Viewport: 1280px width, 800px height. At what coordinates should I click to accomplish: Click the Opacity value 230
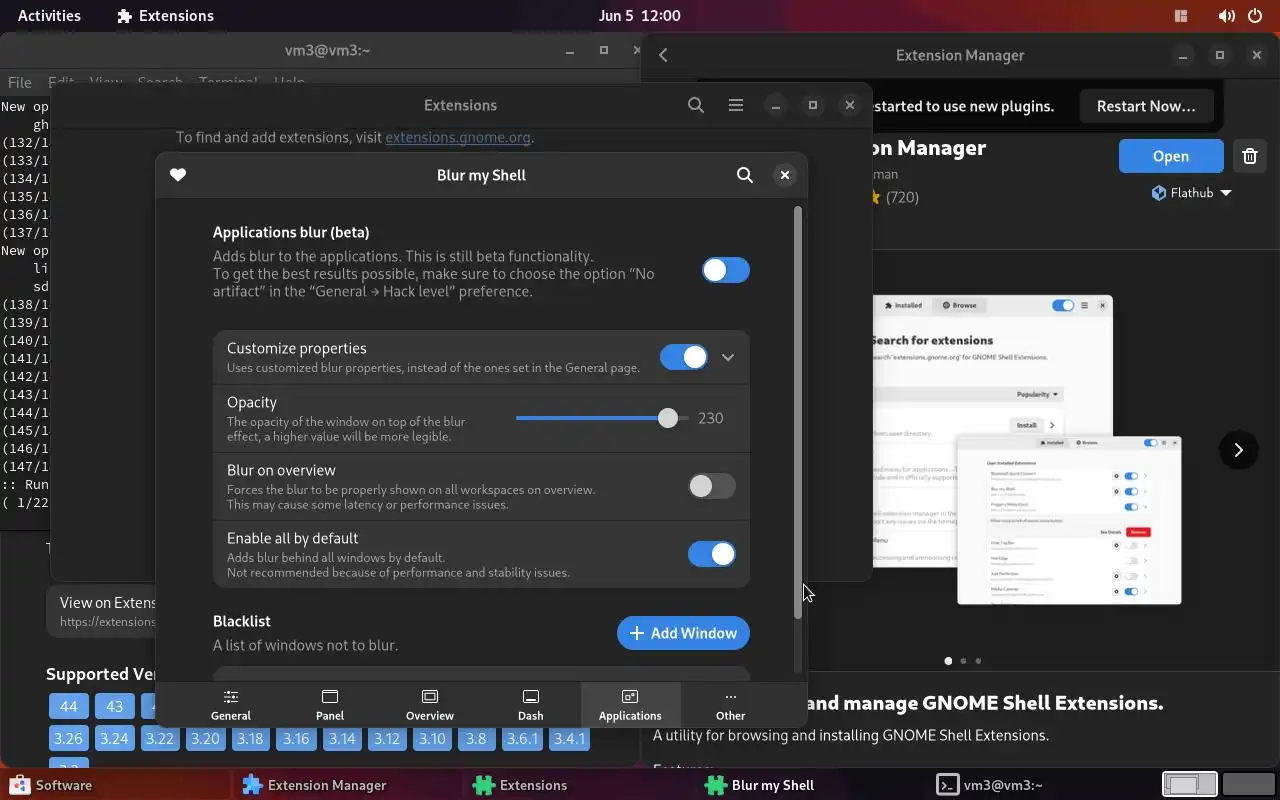(711, 418)
